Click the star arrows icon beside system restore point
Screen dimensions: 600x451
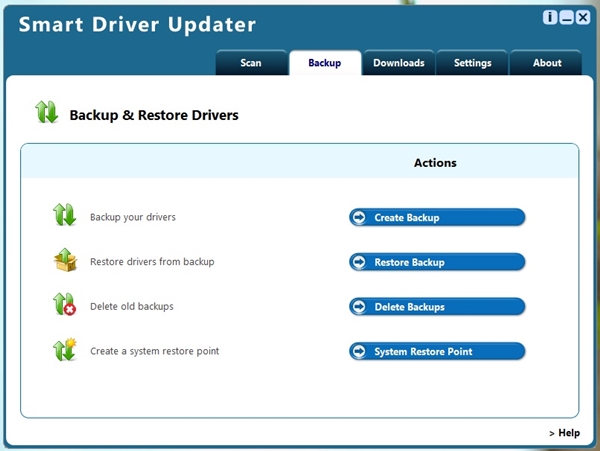pyautogui.click(x=65, y=350)
